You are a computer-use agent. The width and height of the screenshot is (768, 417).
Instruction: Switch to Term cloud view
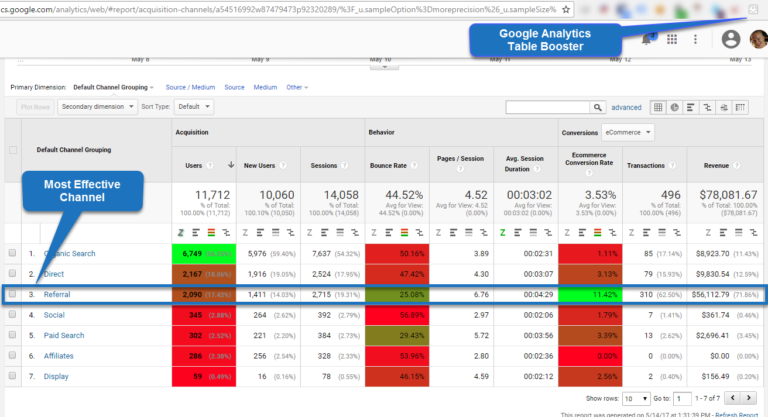[724, 107]
